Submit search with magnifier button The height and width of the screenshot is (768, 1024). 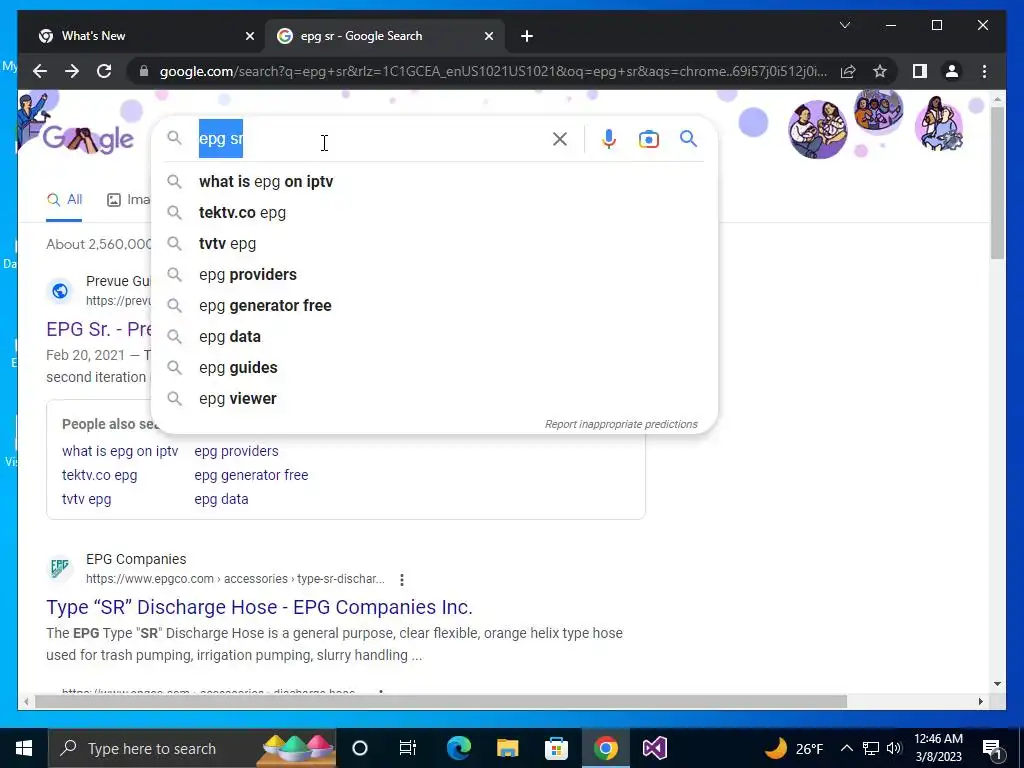pos(688,138)
